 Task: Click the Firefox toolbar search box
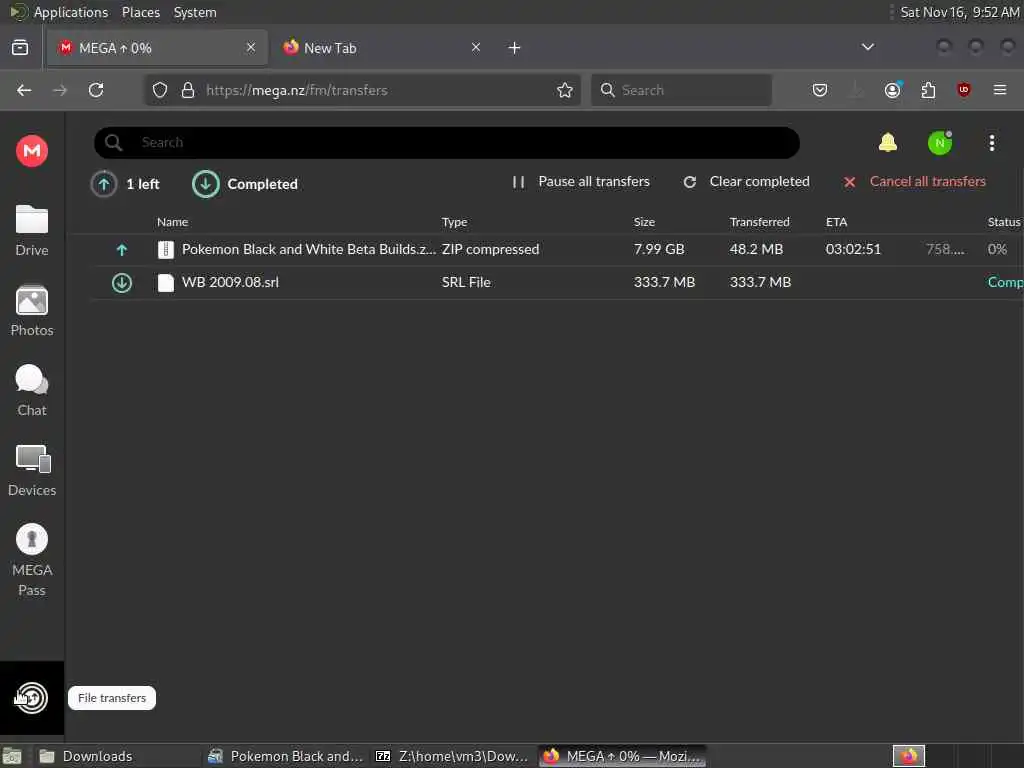tap(681, 90)
